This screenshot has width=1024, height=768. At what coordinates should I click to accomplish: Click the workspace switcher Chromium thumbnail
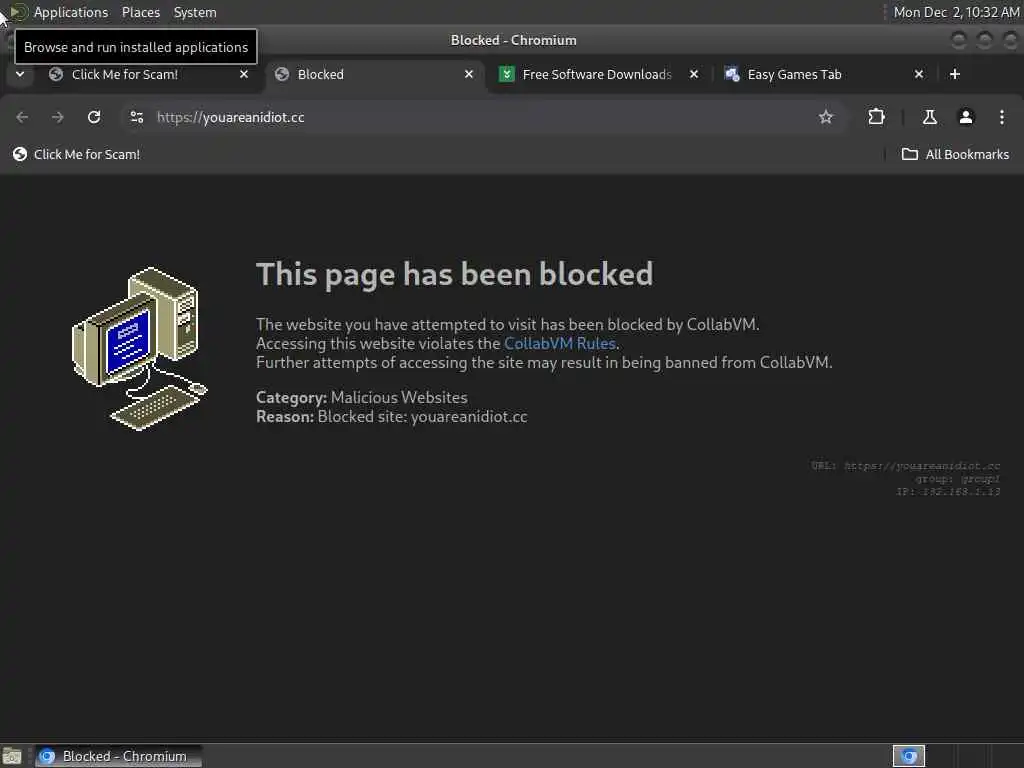coord(908,756)
